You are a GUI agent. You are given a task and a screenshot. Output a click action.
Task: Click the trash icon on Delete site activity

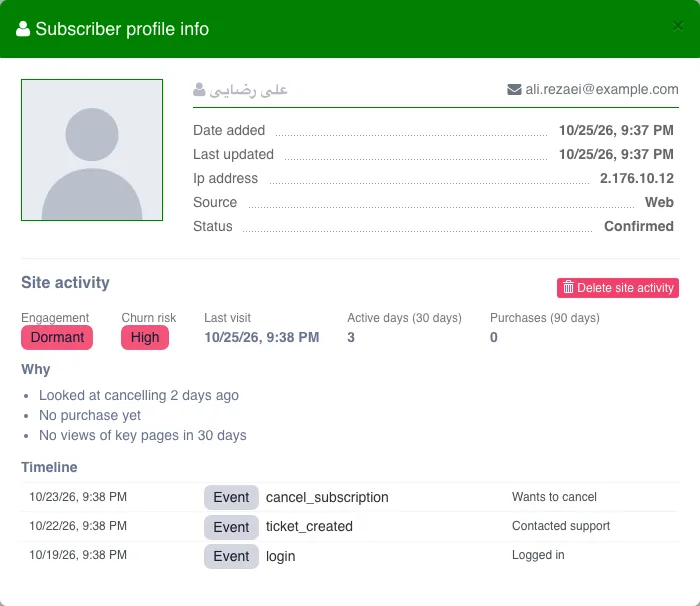click(568, 287)
